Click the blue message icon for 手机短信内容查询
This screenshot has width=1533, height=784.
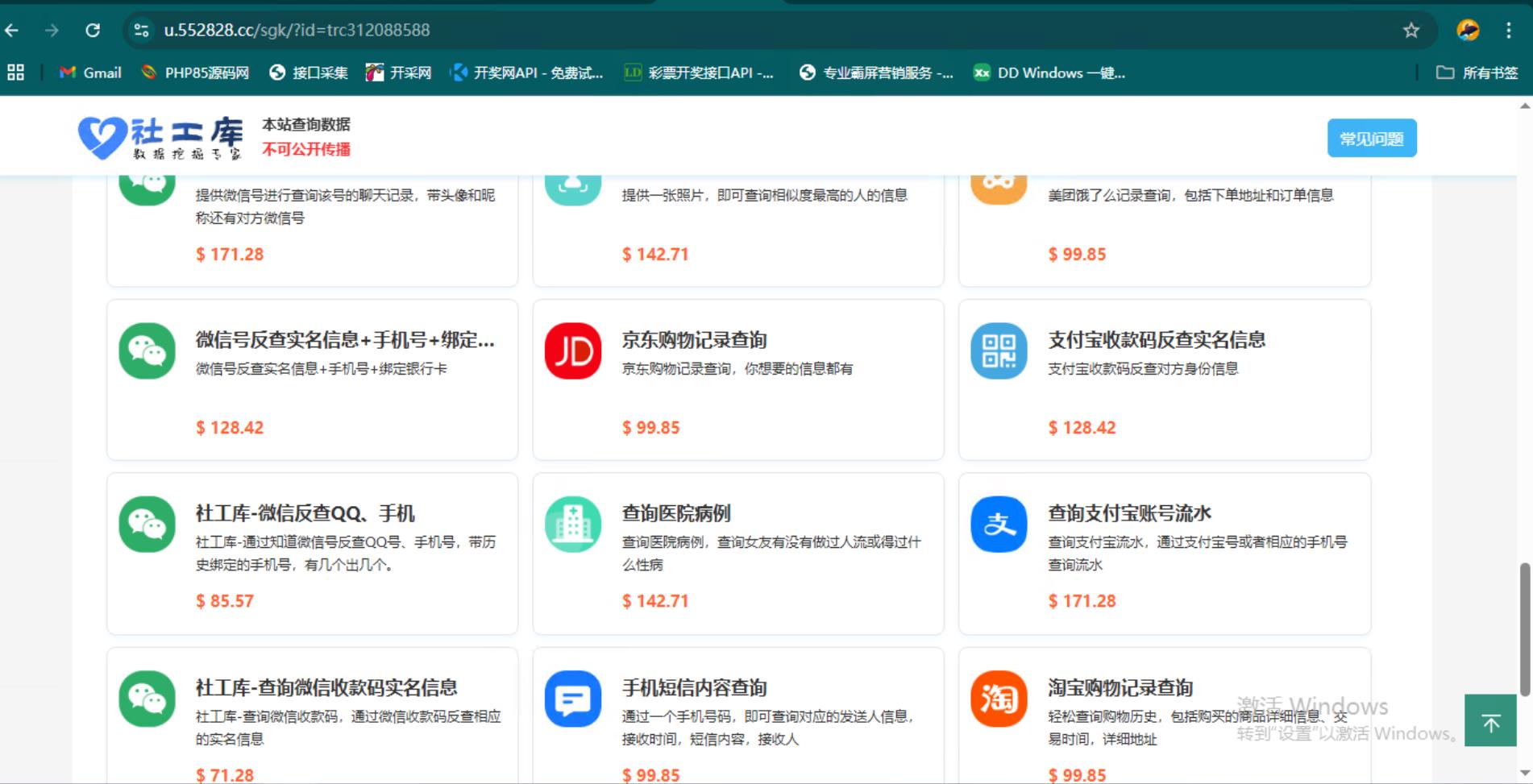[573, 699]
